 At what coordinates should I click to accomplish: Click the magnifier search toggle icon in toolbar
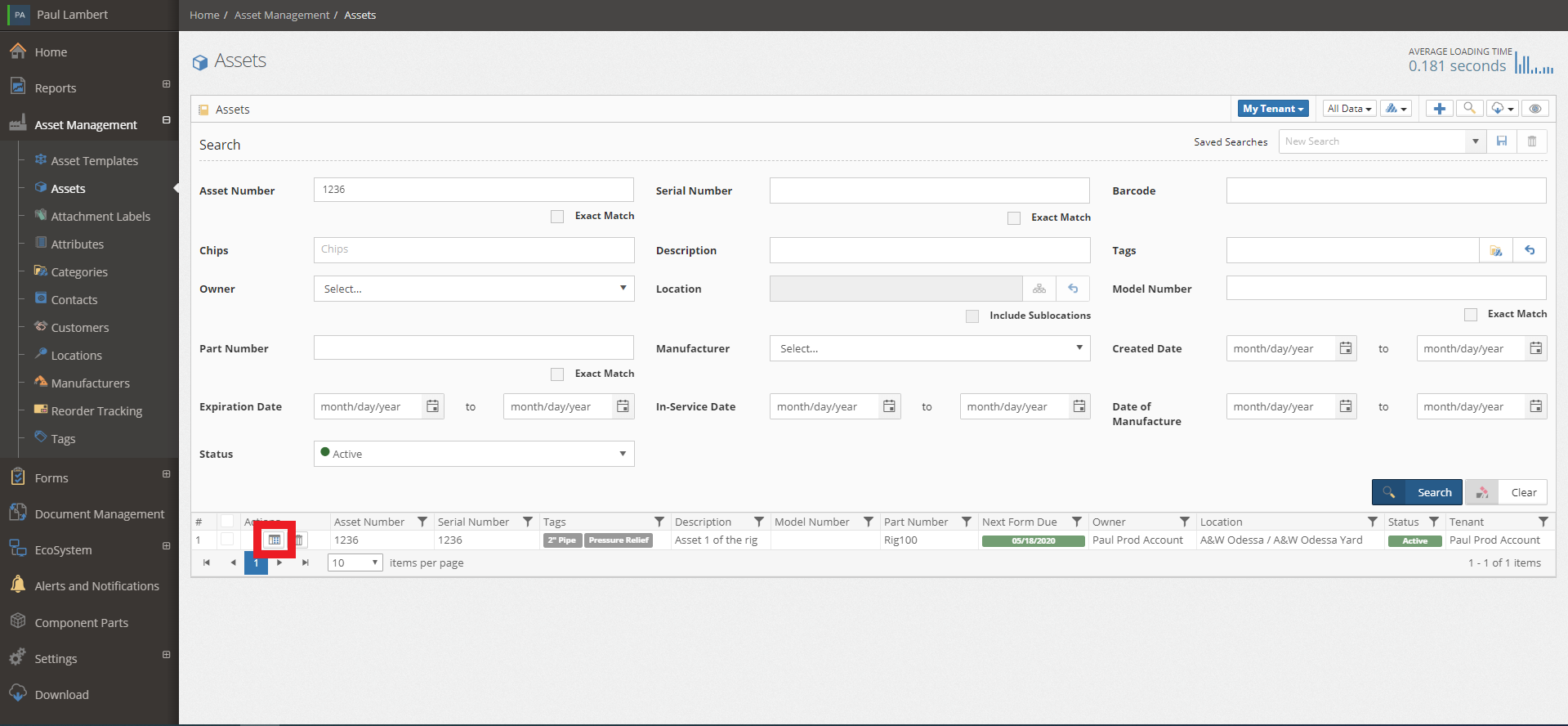point(1469,109)
